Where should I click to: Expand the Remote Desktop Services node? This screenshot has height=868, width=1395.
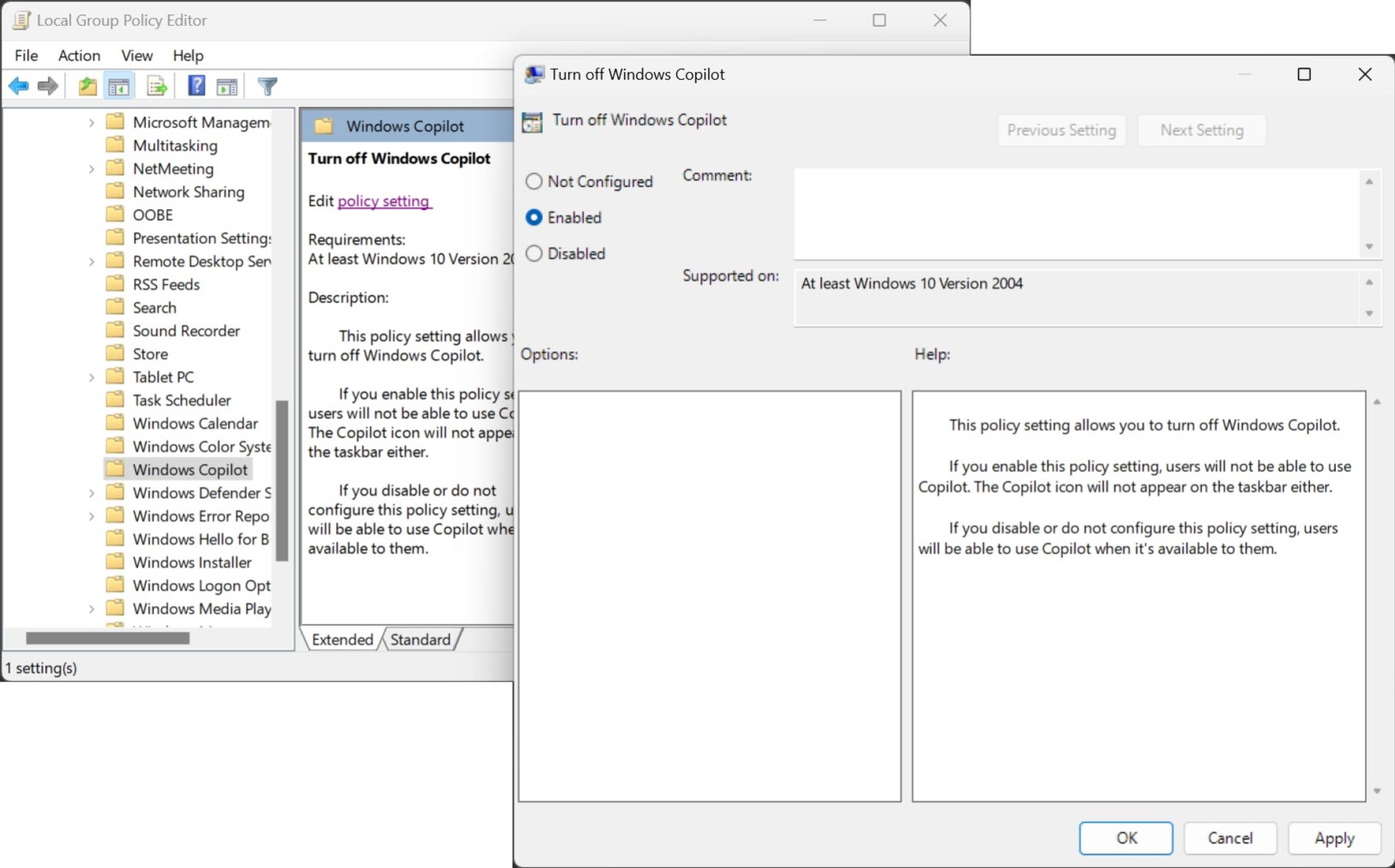click(91, 261)
